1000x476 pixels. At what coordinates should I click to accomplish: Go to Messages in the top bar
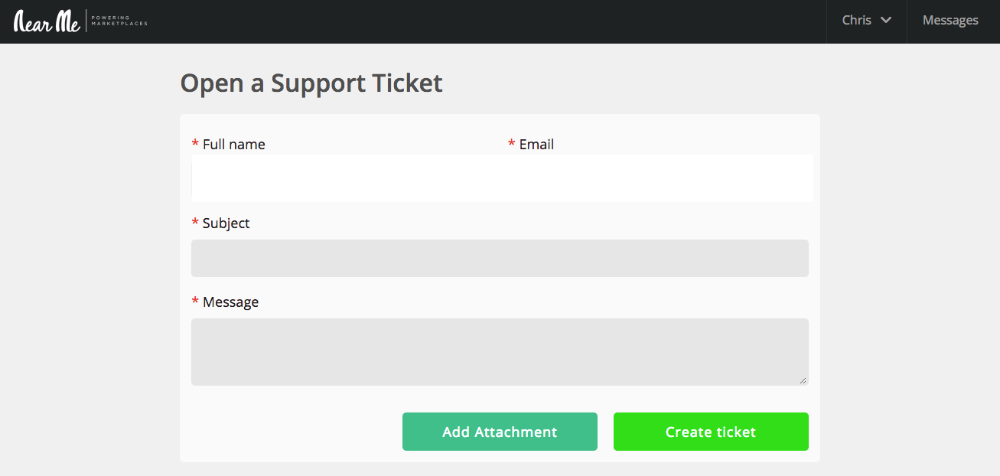tap(950, 20)
